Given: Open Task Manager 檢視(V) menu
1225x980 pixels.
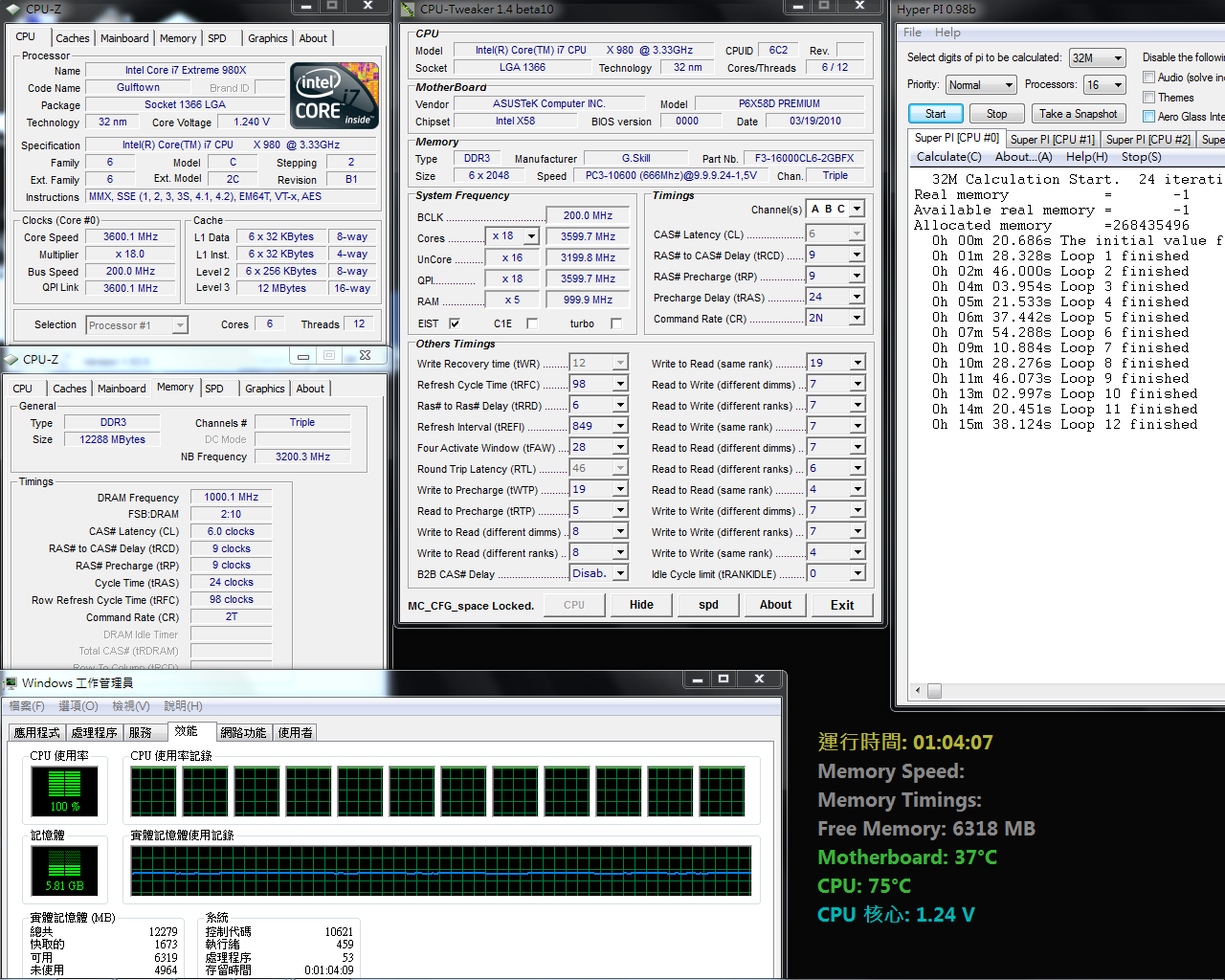Looking at the screenshot, I should point(130,706).
